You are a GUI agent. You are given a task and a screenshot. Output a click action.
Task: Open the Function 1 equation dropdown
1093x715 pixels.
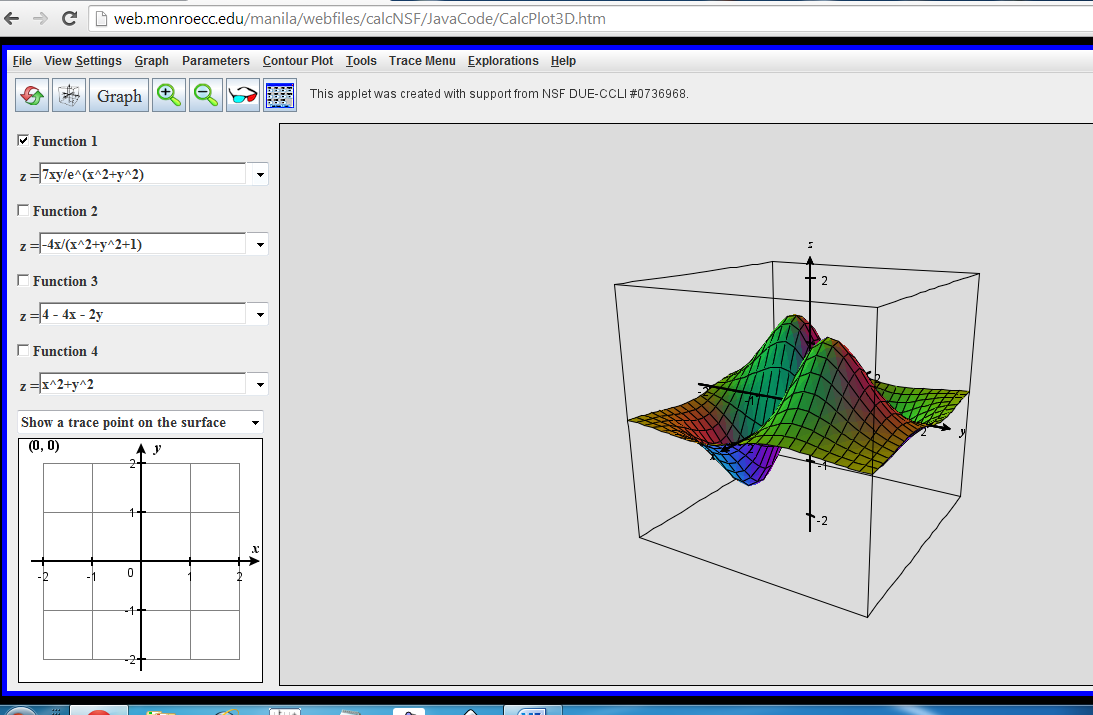point(258,173)
